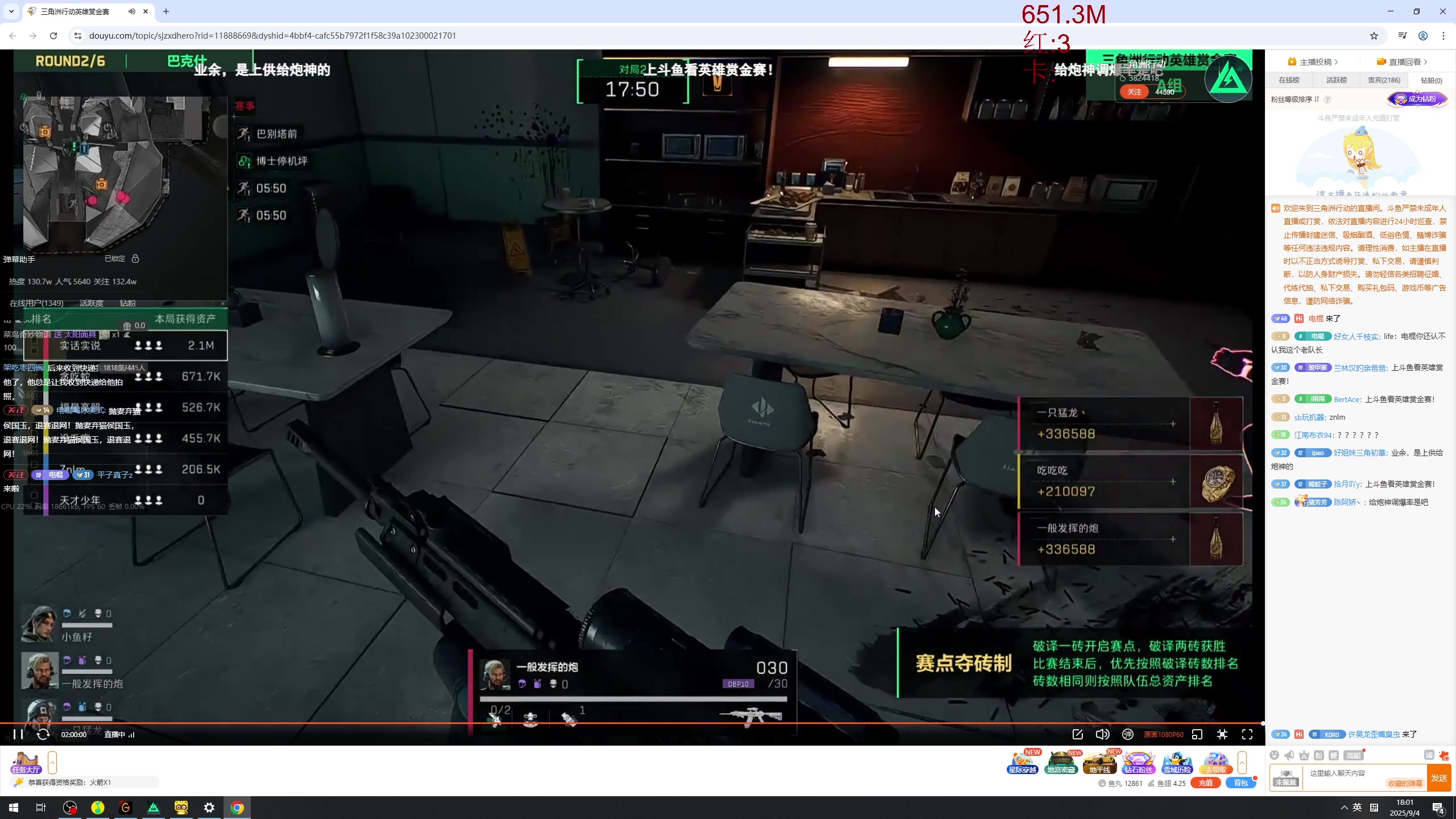Click chat username 兰林汉的亲爸爸
Image resolution: width=1456 pixels, height=819 pixels.
pyautogui.click(x=1360, y=368)
